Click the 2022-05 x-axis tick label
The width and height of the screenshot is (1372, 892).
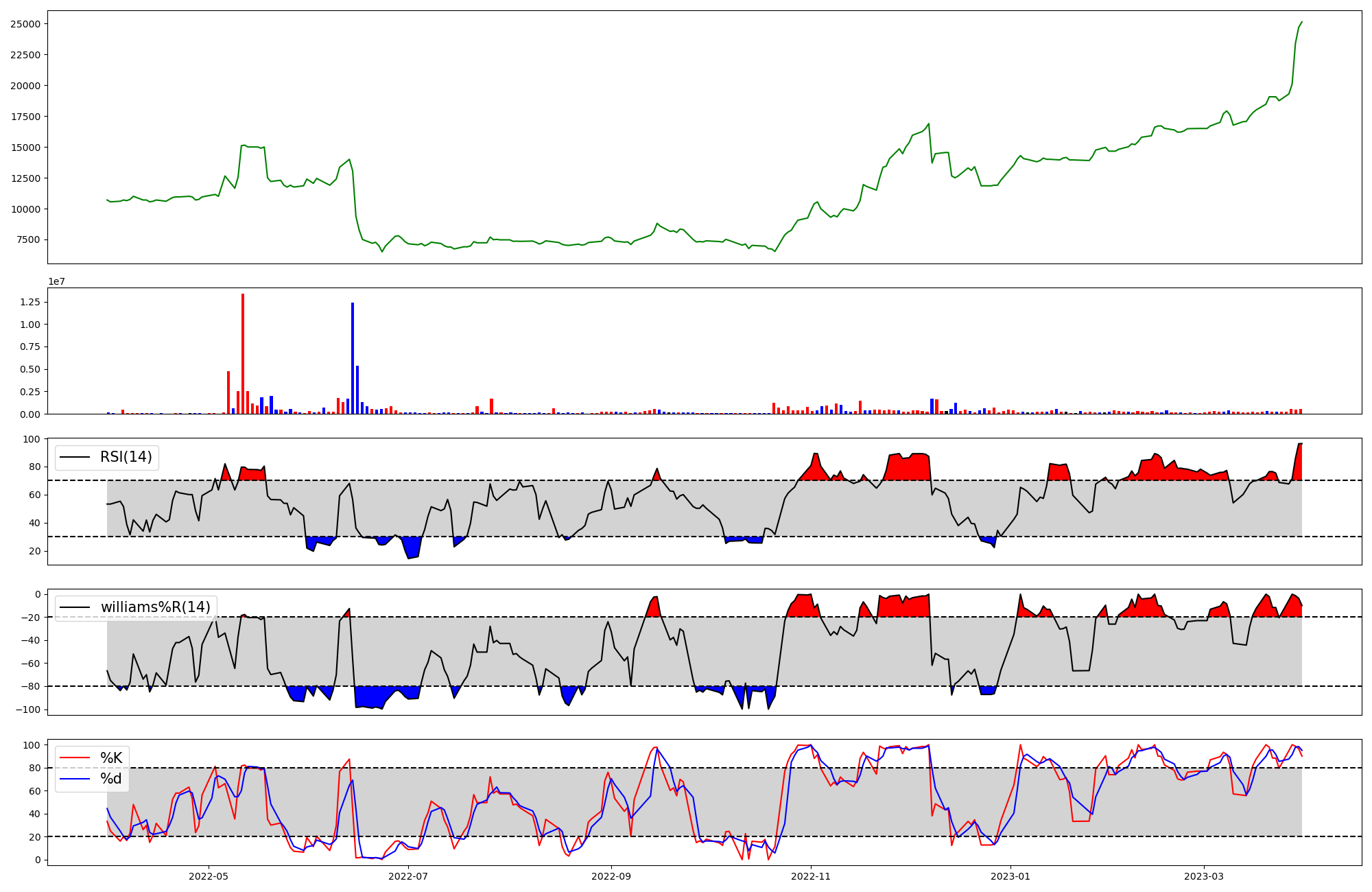tap(208, 876)
